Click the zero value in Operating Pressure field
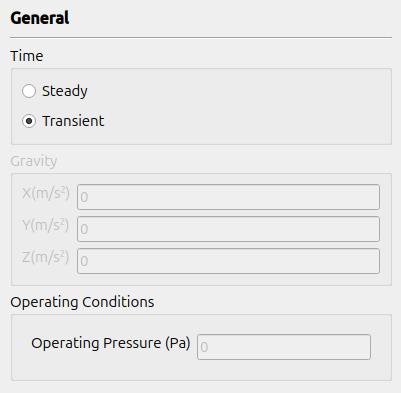Screen dimensions: 401x393 [x=204, y=347]
